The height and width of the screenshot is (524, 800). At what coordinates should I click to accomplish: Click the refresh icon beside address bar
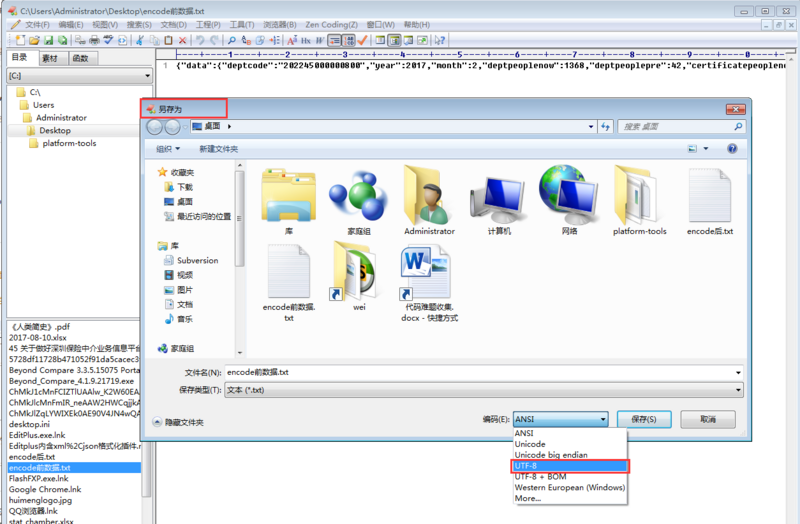click(605, 127)
